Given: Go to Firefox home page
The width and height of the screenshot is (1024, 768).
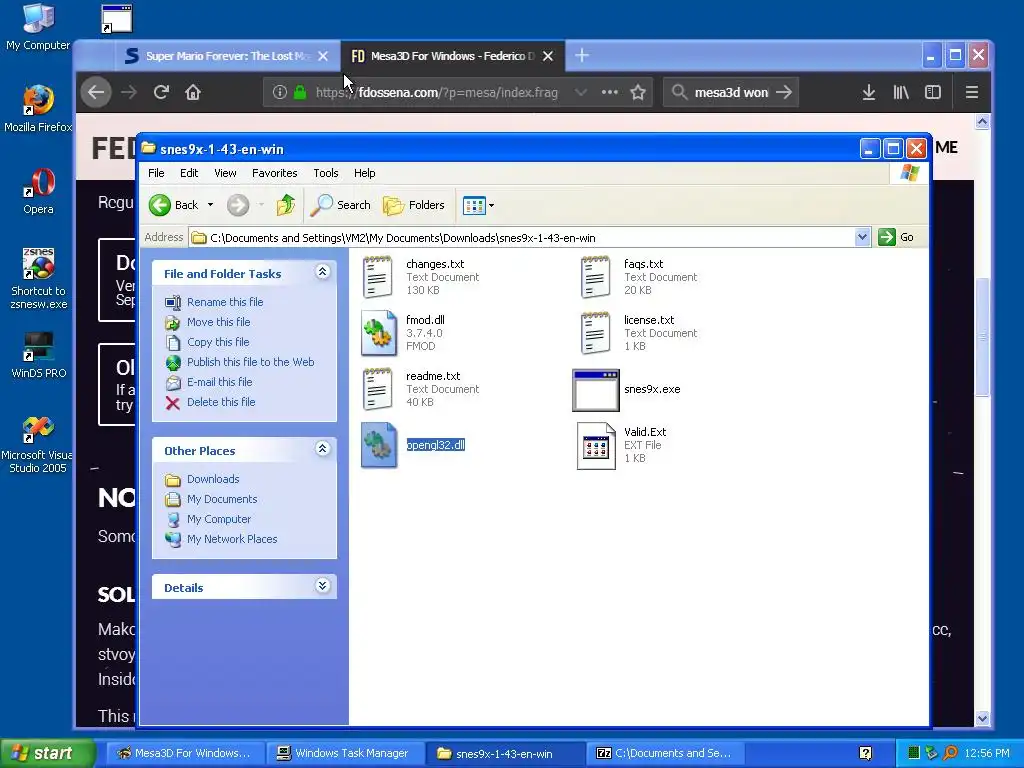Looking at the screenshot, I should [x=193, y=92].
